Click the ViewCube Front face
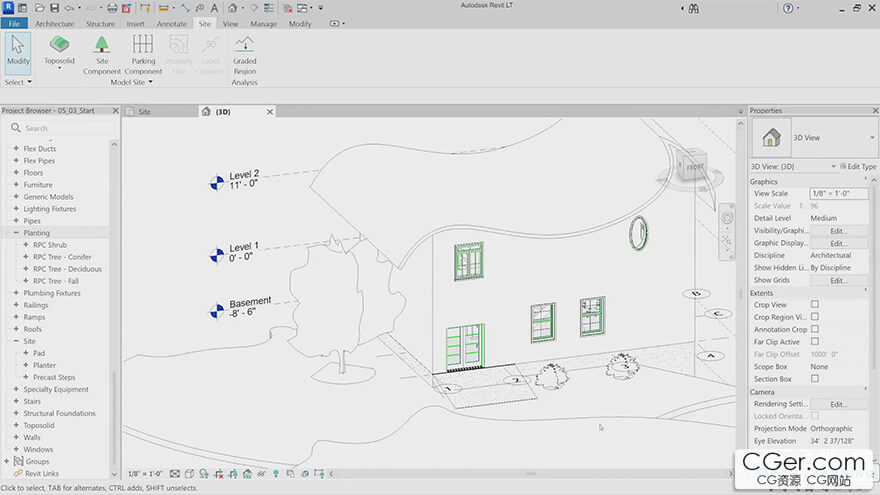Screen dimensions: 880x495 click(x=694, y=167)
